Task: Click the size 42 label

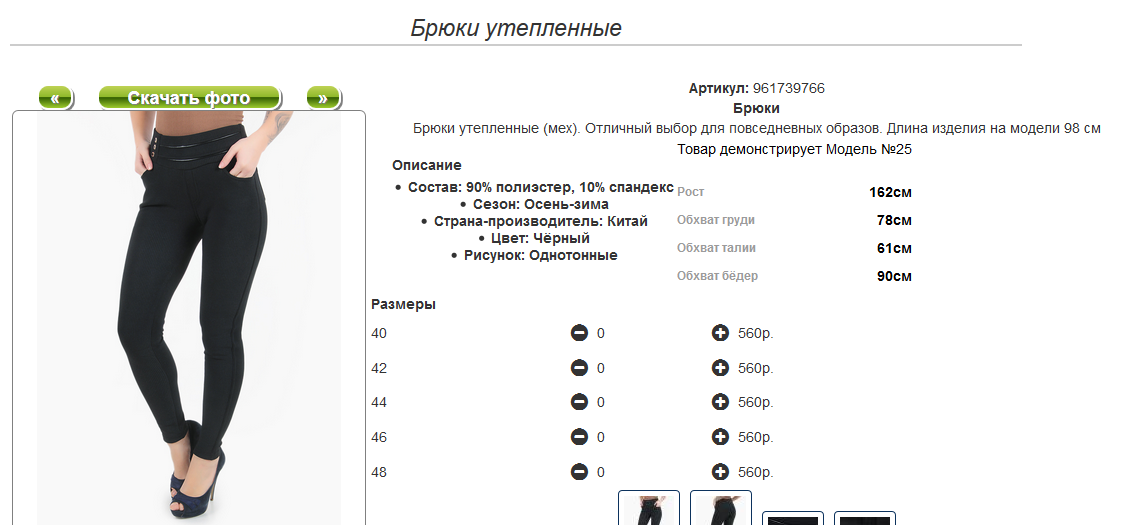Action: click(379, 368)
